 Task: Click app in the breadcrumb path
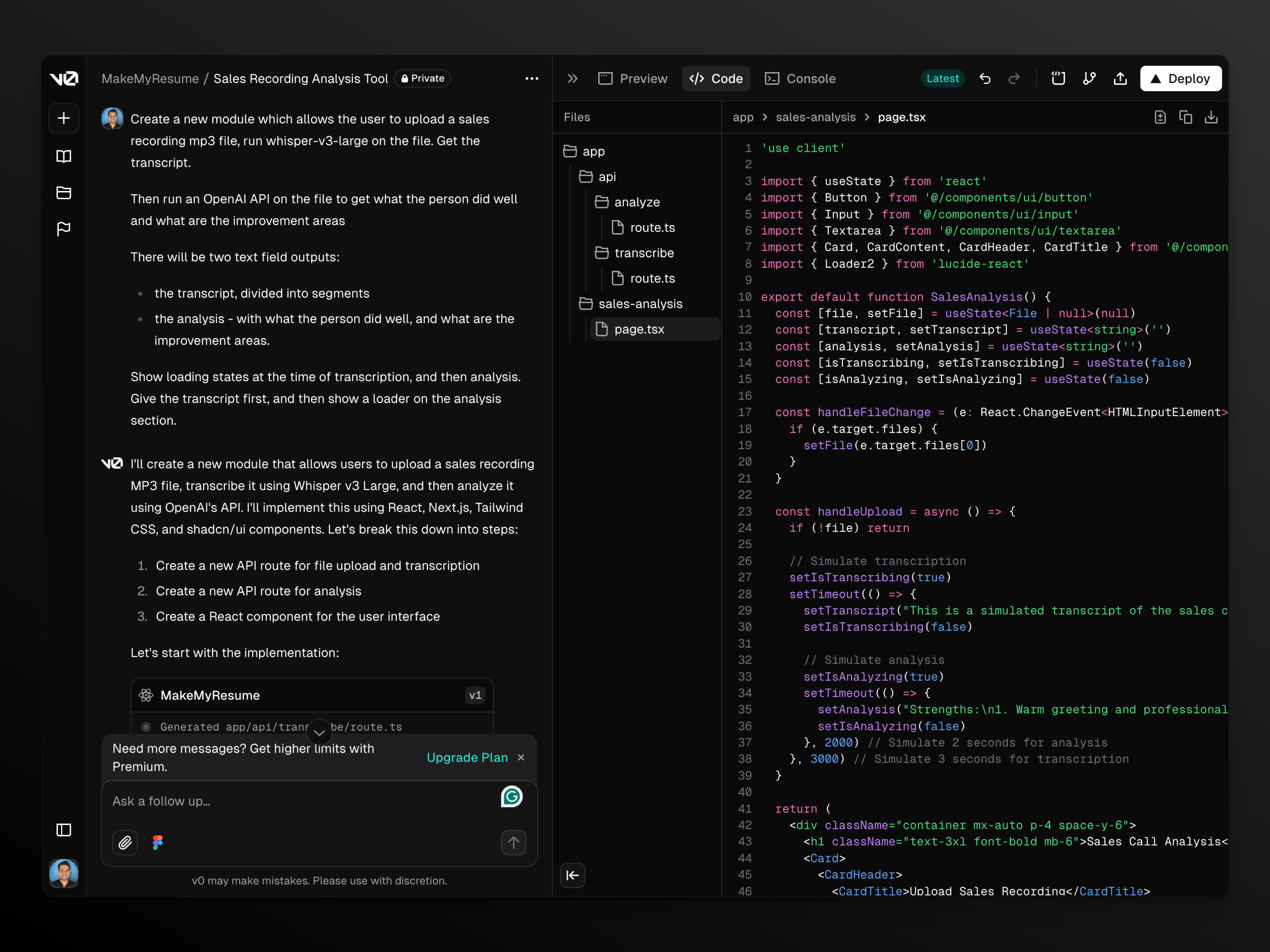pyautogui.click(x=743, y=117)
